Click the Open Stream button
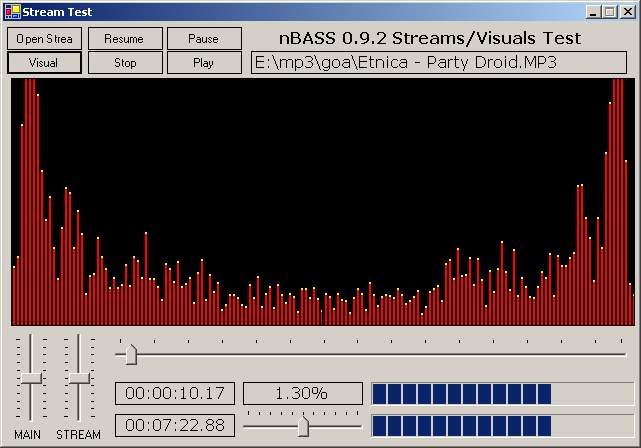 pyautogui.click(x=44, y=39)
